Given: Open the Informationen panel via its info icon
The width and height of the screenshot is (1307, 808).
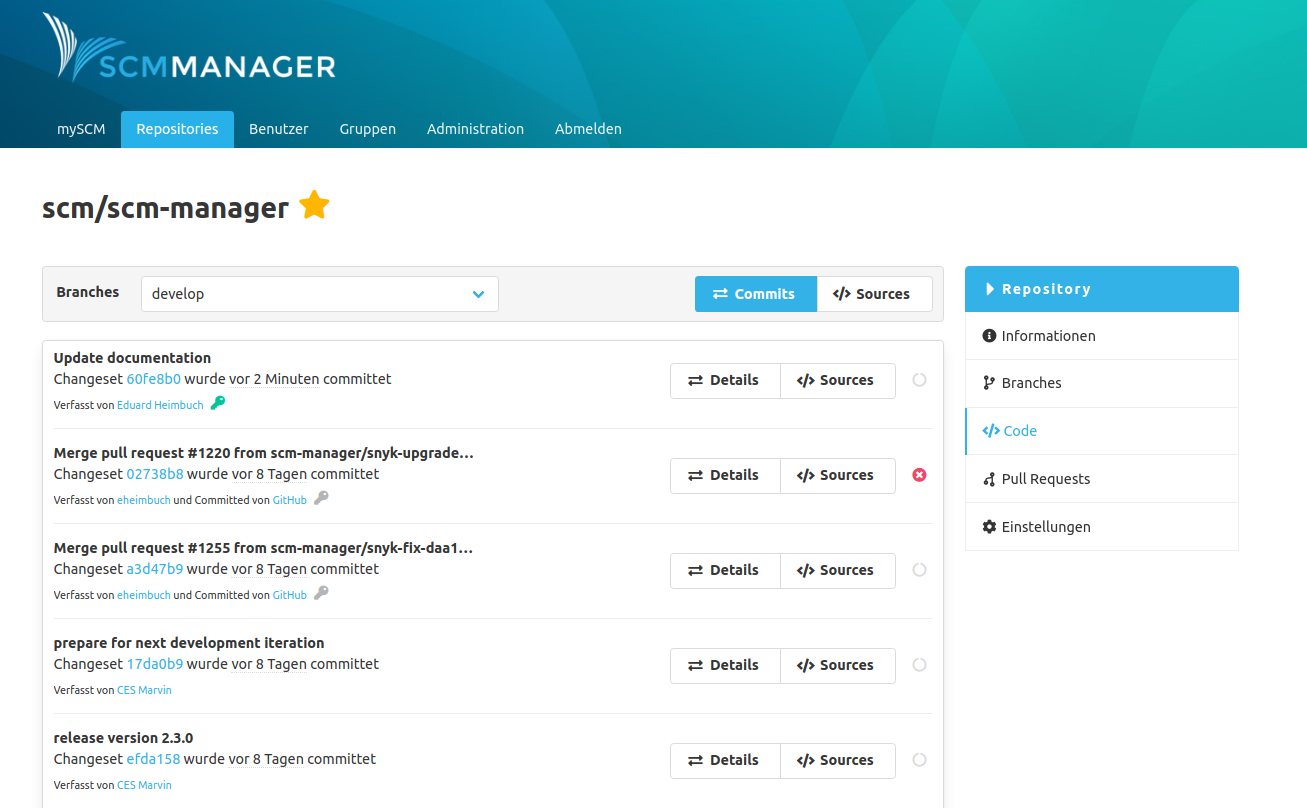Looking at the screenshot, I should [x=988, y=335].
